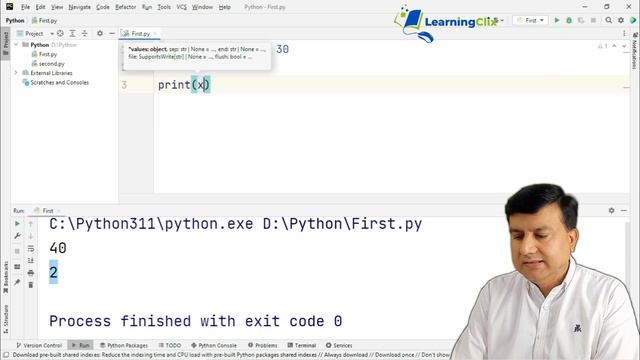Click the colorful code-with-me arrow icon
Screen dimensions: 640x360
tap(633, 20)
